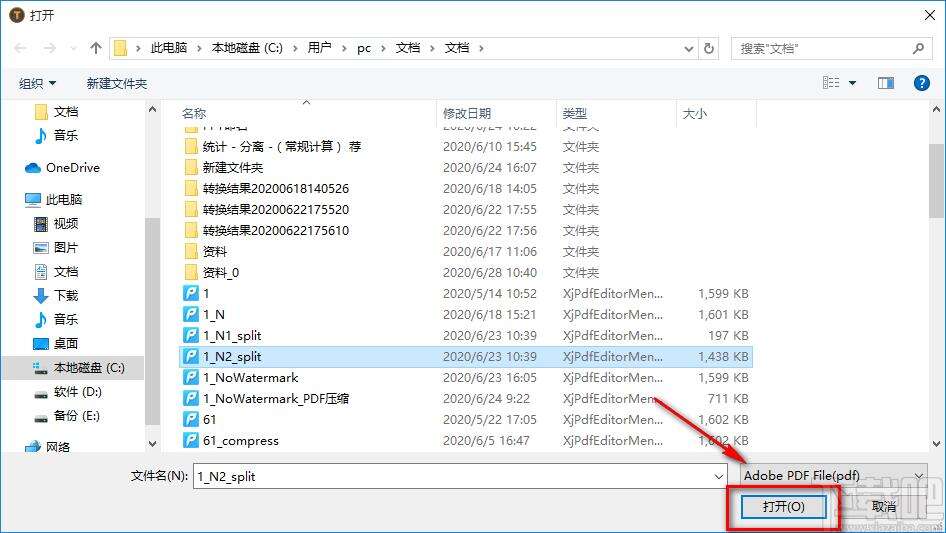The height and width of the screenshot is (533, 946).
Task: Open the recent locations dropdown arrow
Action: (x=73, y=48)
